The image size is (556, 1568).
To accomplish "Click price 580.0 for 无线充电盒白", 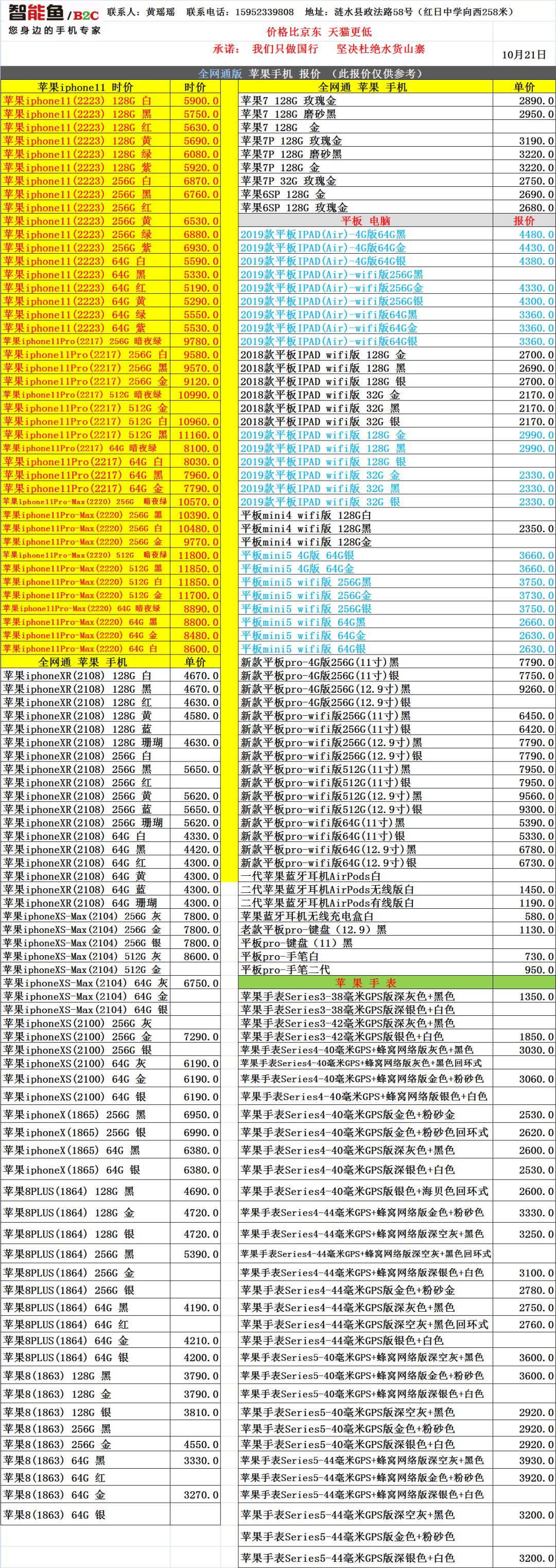I will pos(524,916).
